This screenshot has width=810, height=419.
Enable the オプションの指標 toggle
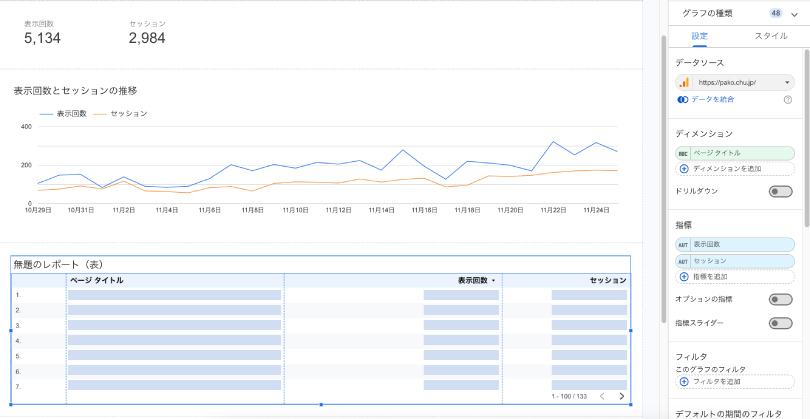point(780,299)
